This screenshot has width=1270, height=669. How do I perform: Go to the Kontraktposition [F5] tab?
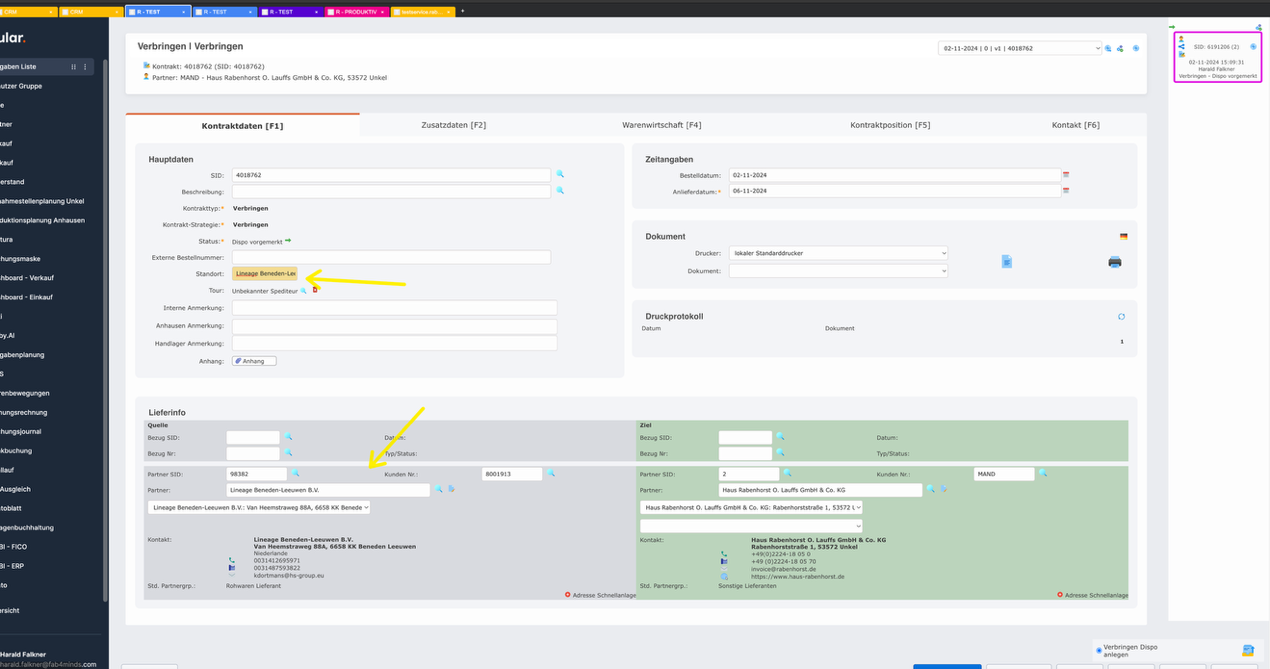coord(889,125)
